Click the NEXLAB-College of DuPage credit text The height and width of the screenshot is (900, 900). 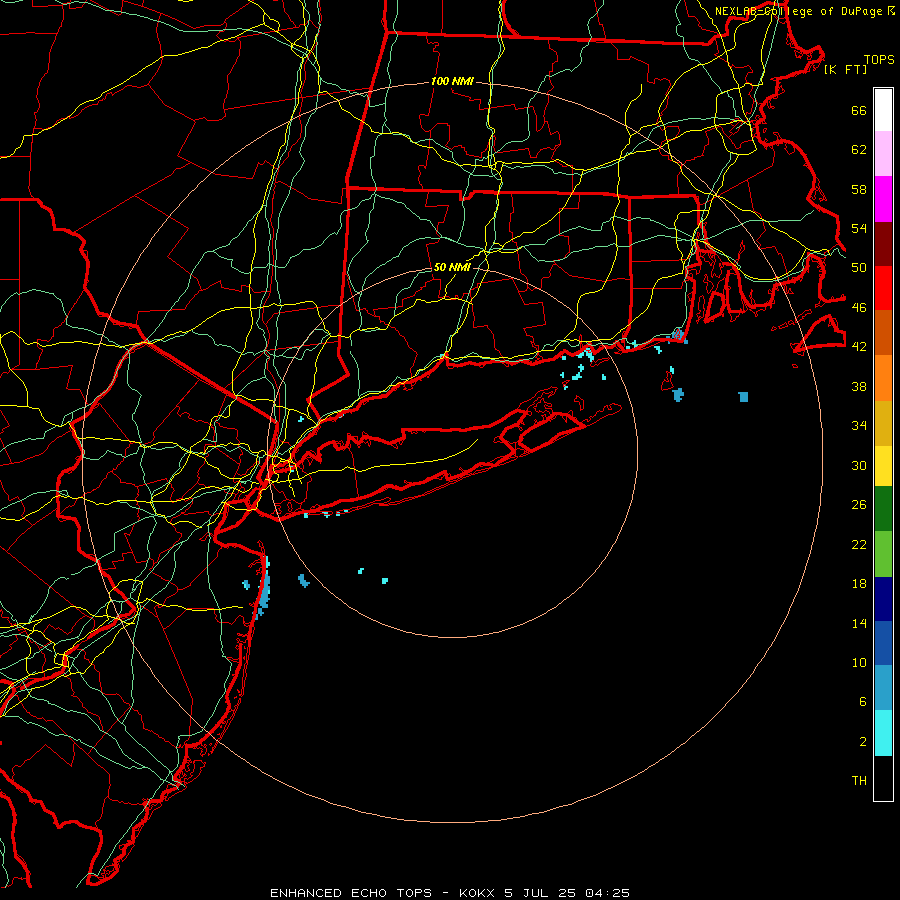coord(798,11)
